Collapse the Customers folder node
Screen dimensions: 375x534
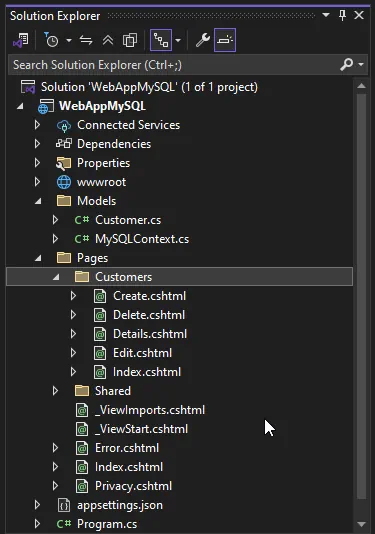pos(56,277)
